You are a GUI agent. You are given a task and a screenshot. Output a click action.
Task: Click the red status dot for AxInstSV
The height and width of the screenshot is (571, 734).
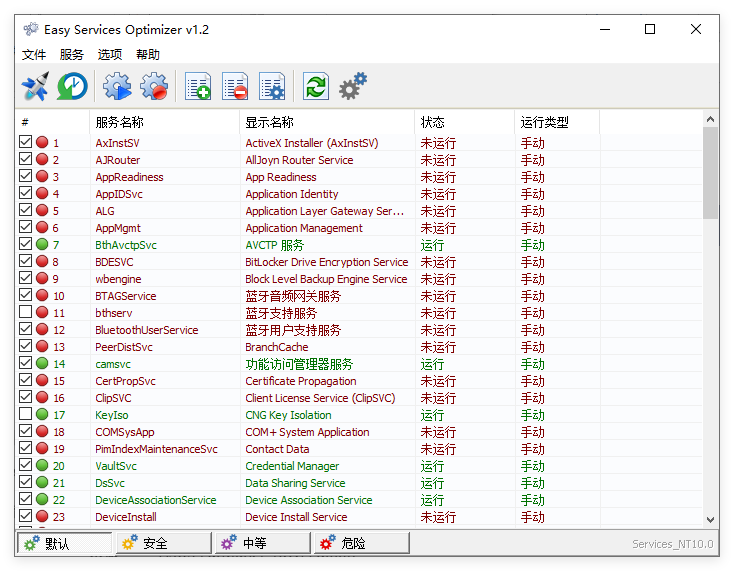tap(42, 142)
